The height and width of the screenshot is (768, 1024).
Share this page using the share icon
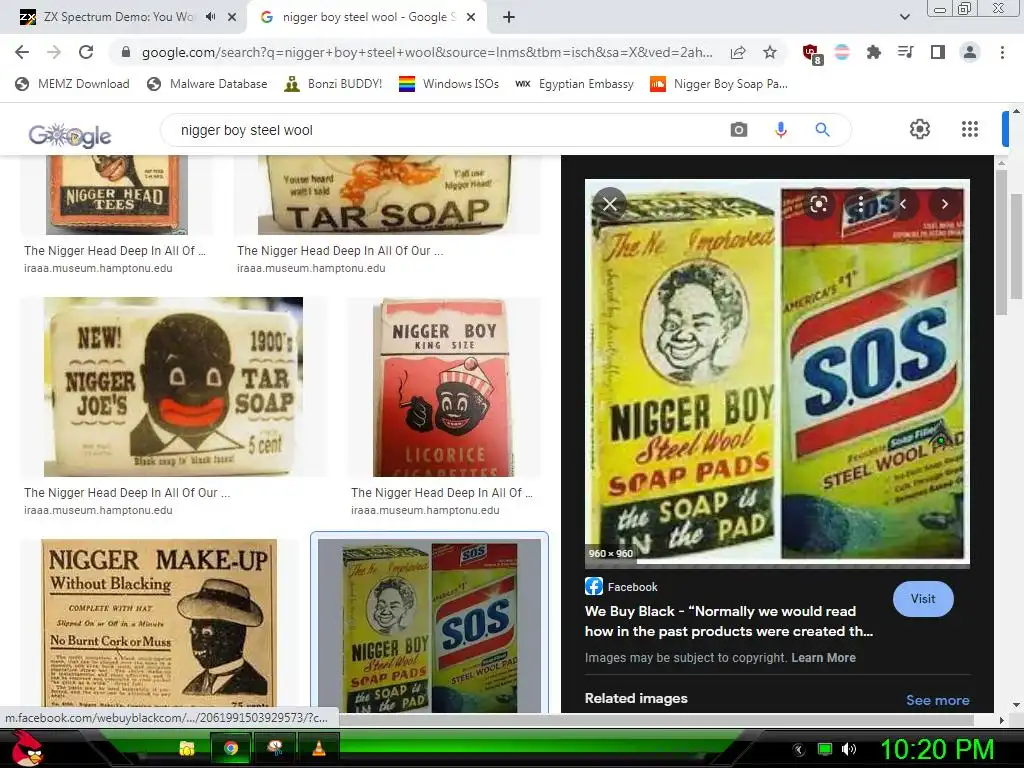tap(738, 52)
